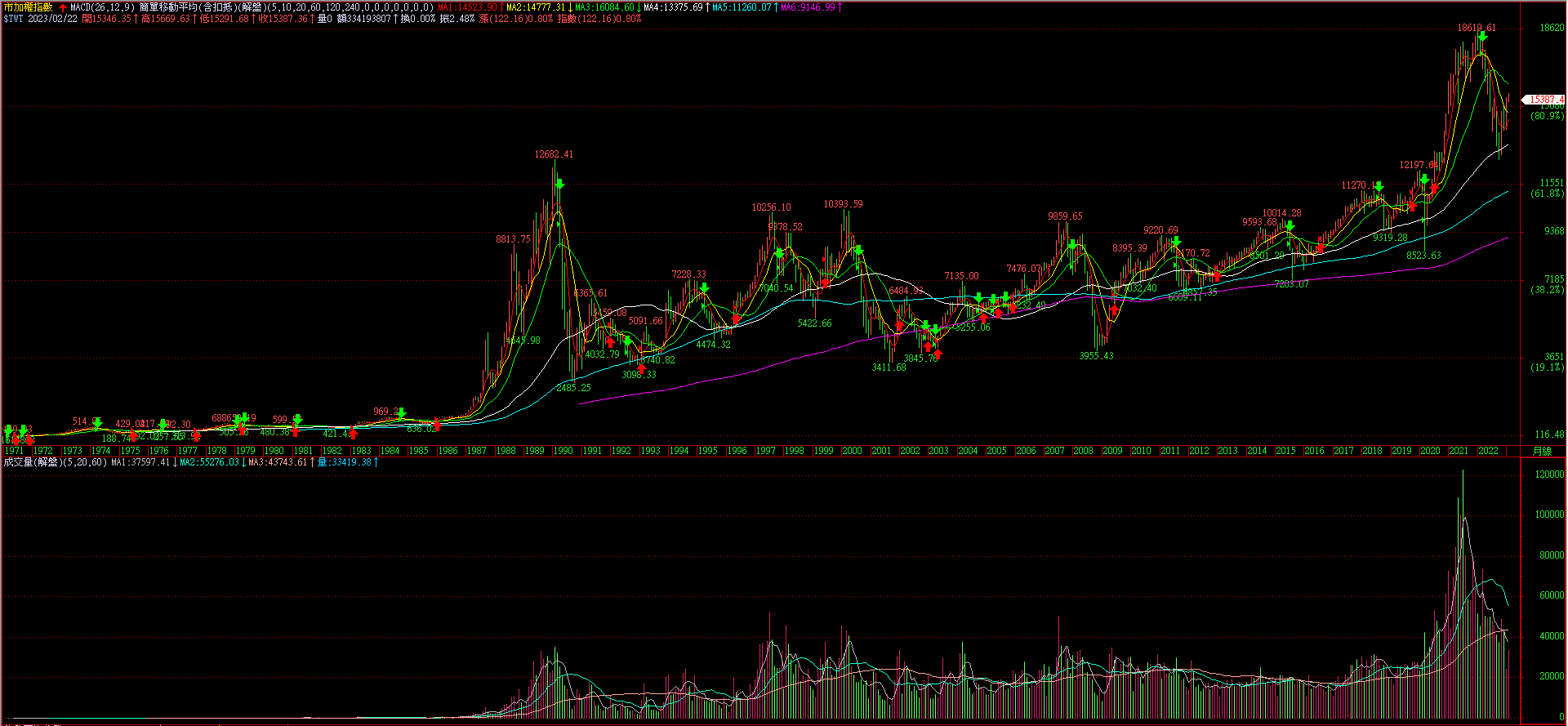Click the red up arrow beside 市加權指數 title

tap(63, 7)
